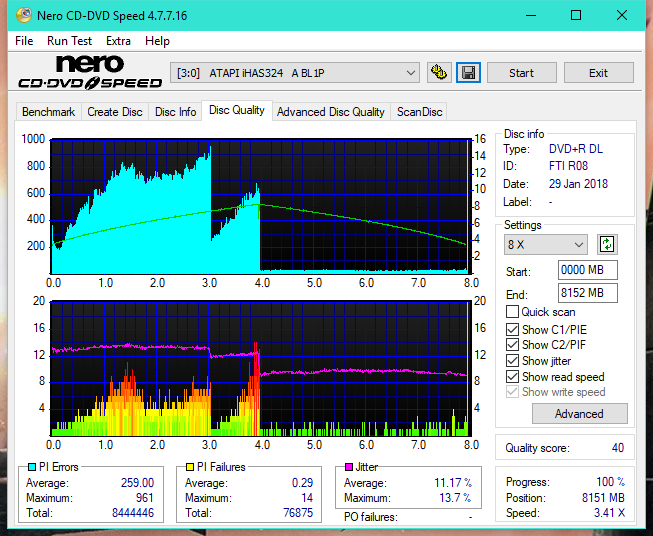The height and width of the screenshot is (536, 653).
Task: Click PI Errors total 8444446
Action: (133, 513)
